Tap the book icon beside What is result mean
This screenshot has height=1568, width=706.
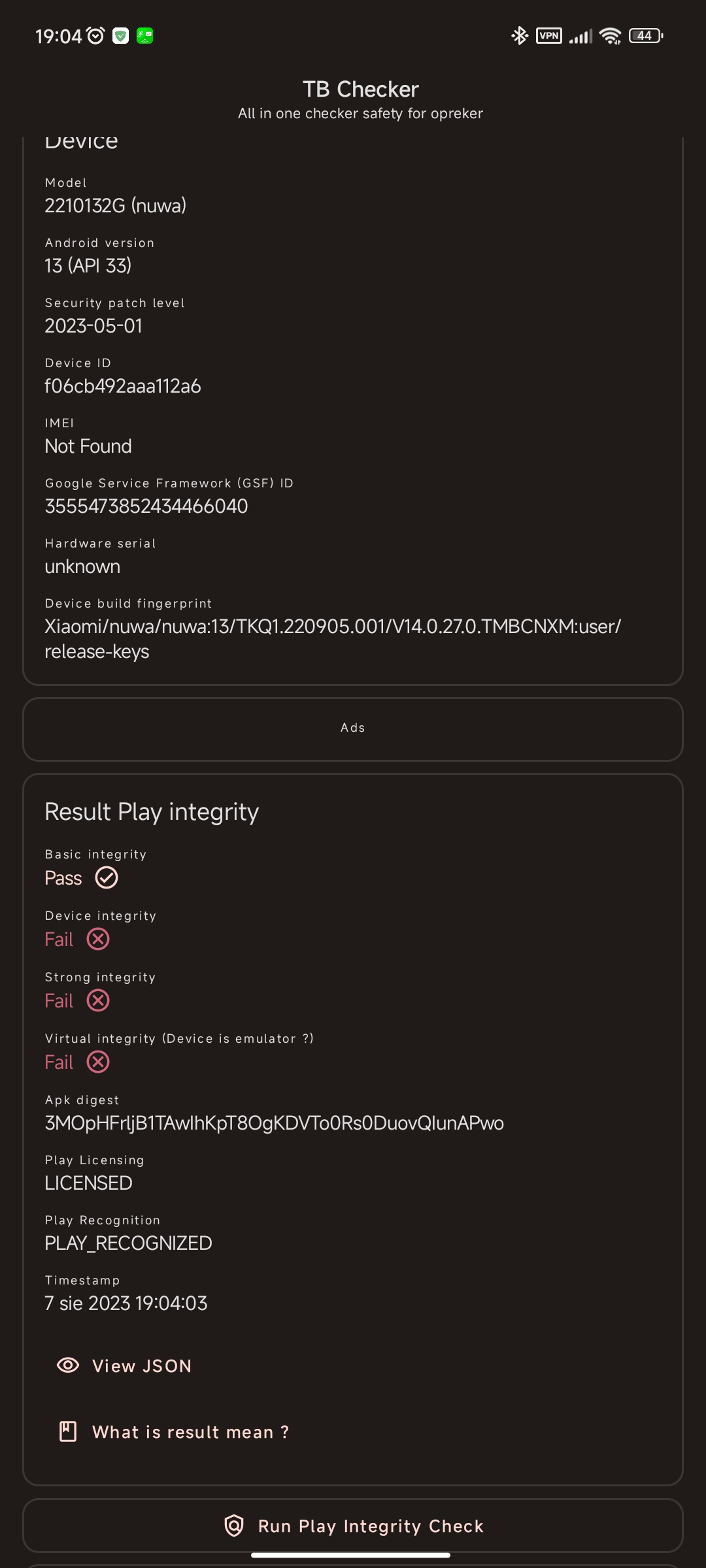(68, 1431)
